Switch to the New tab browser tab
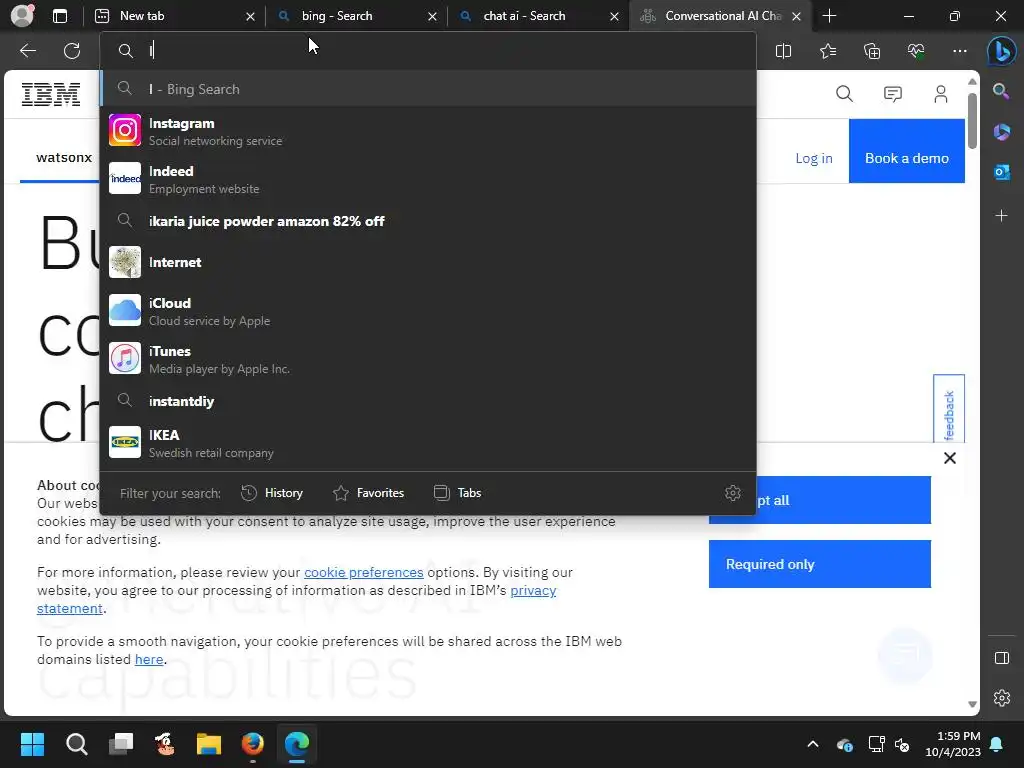The width and height of the screenshot is (1024, 768). coord(175,16)
